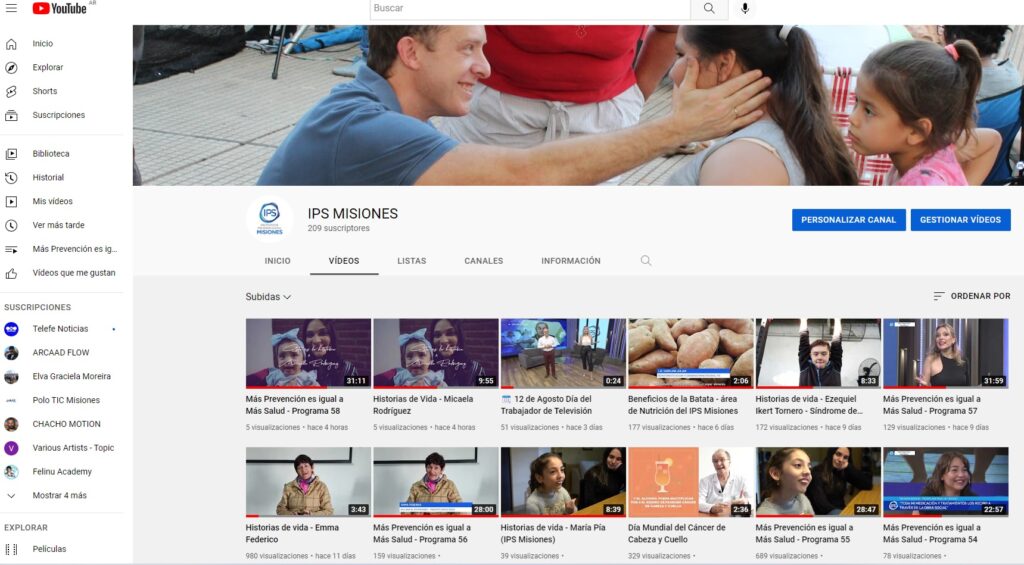Screen dimensions: 1024x565
Task: Expand the Subidas dropdown
Action: pos(268,297)
